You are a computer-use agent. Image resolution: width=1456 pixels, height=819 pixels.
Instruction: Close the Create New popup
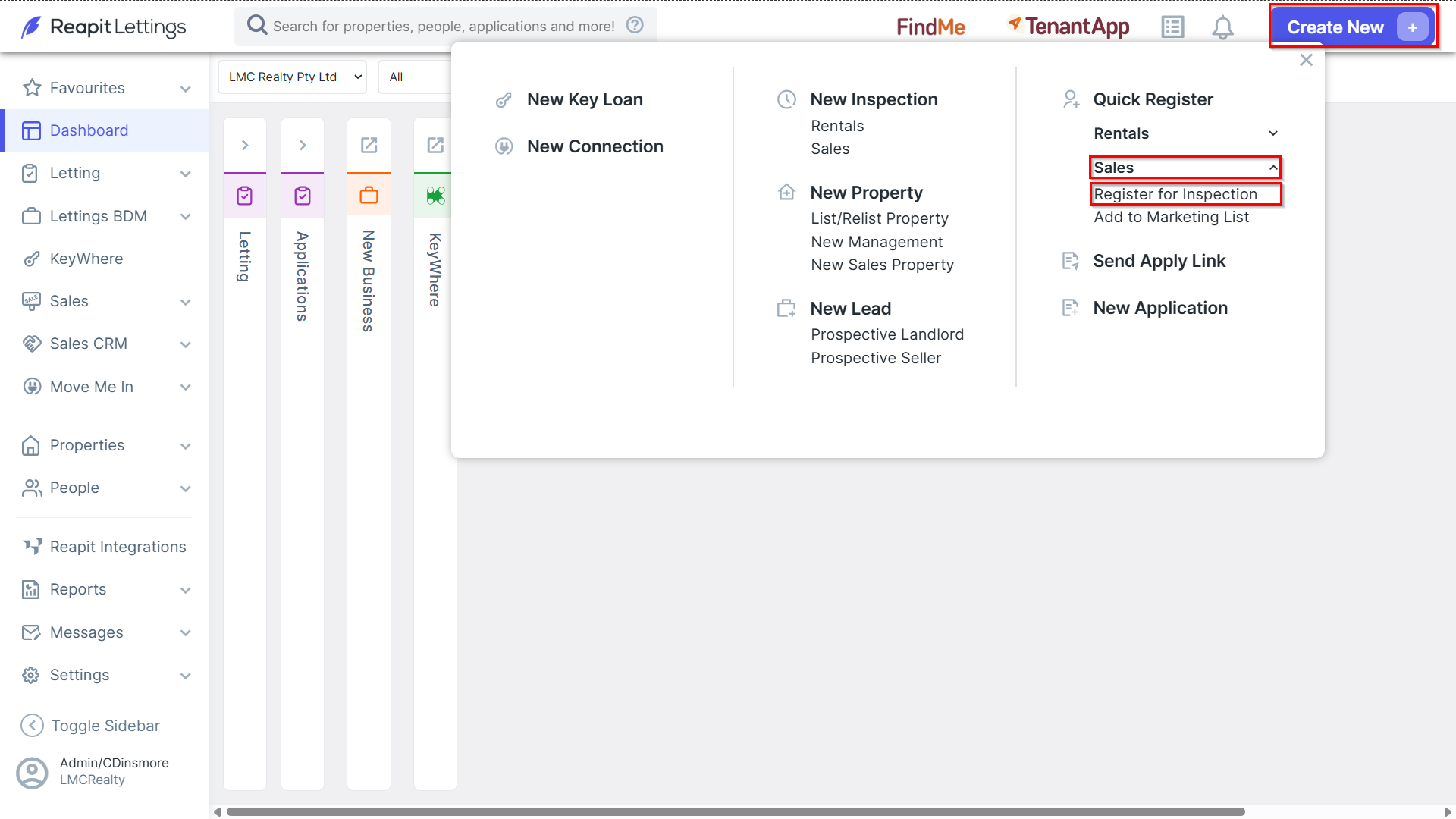pos(1306,60)
